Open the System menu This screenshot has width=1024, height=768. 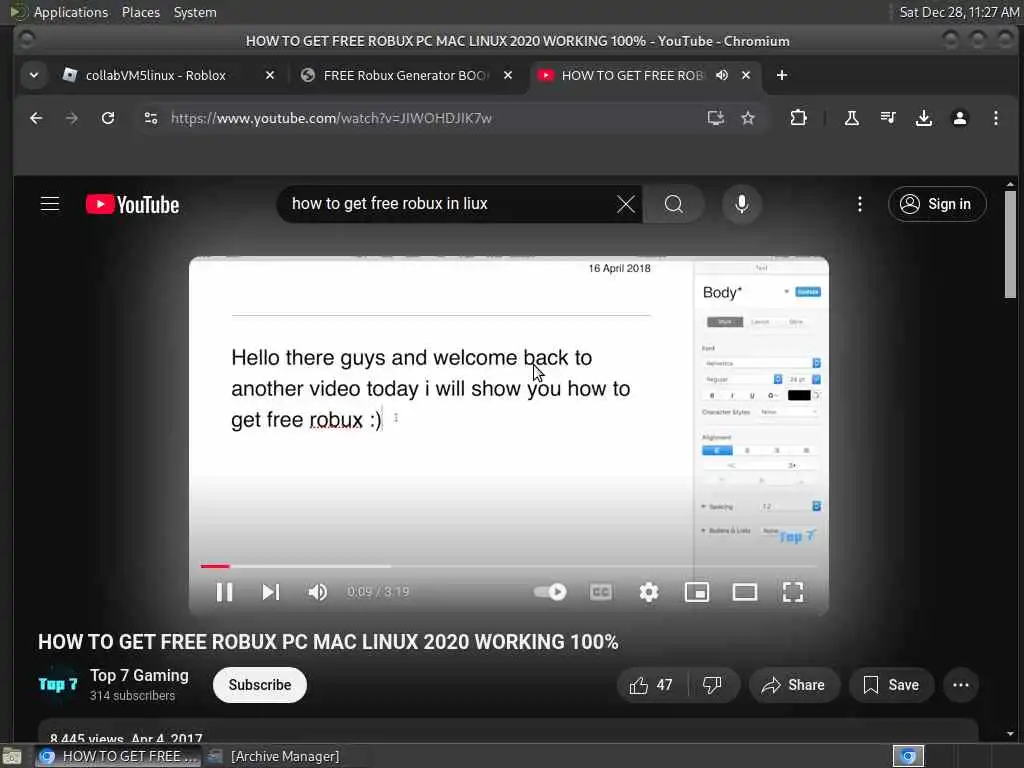[x=195, y=12]
